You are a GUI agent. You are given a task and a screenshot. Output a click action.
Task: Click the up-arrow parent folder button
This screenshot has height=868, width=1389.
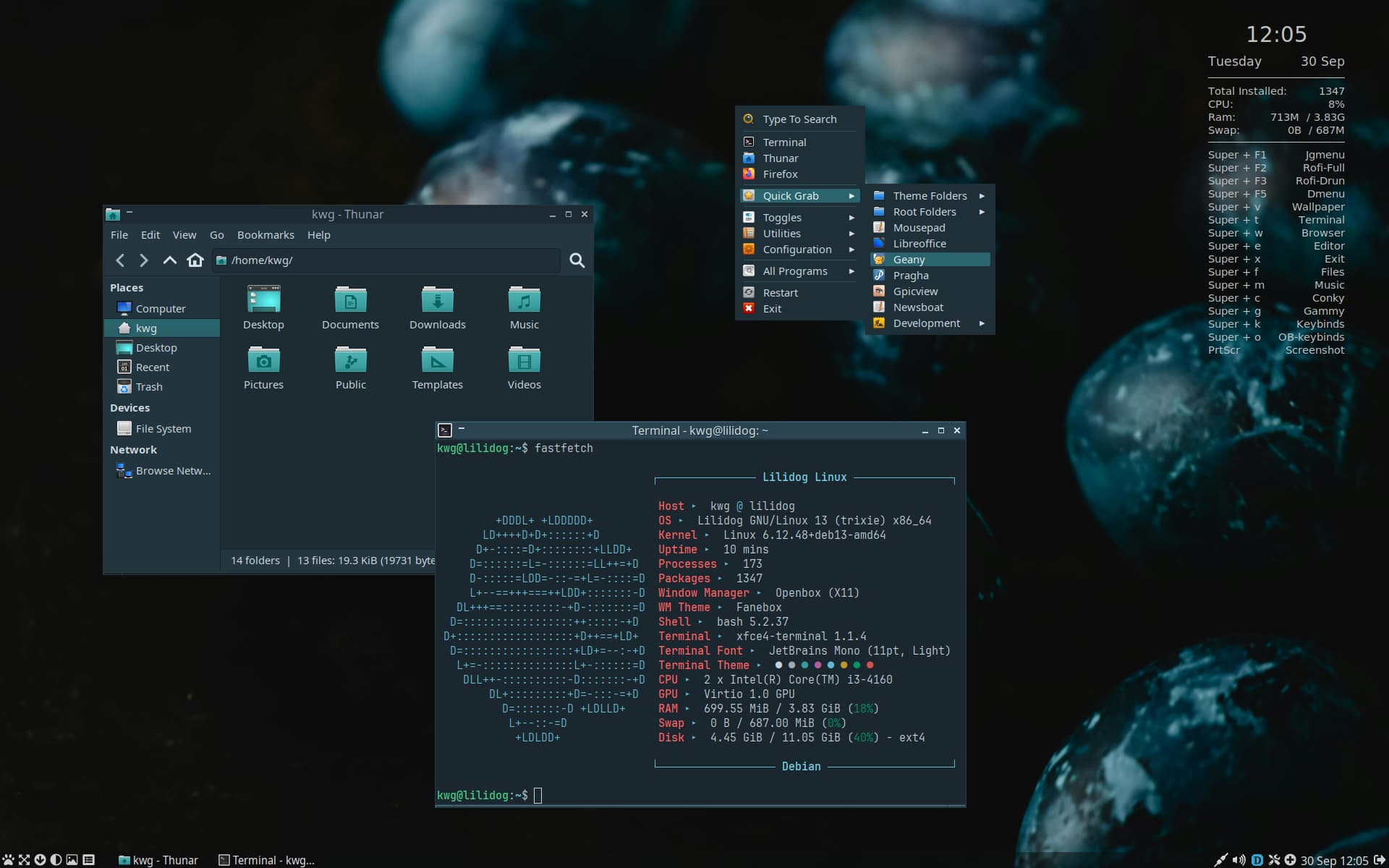click(x=169, y=260)
